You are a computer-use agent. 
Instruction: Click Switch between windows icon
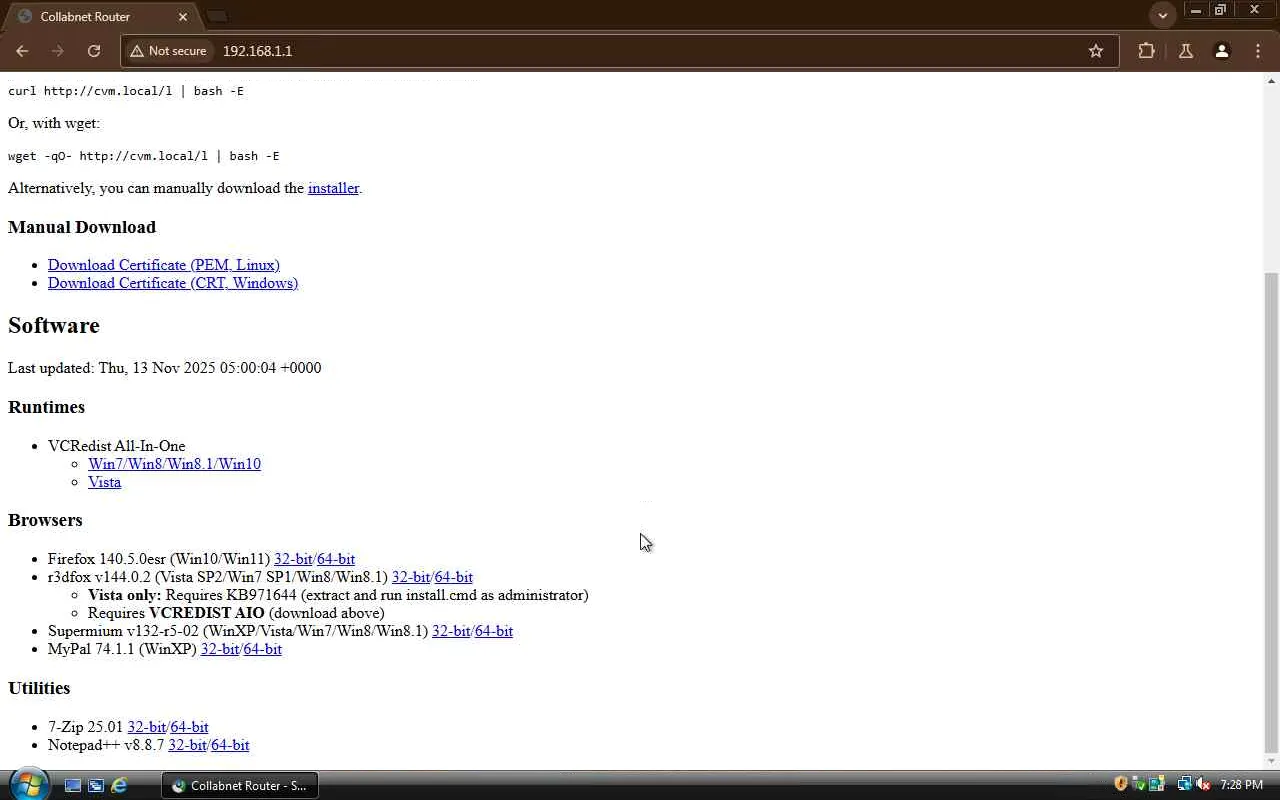pos(96,786)
